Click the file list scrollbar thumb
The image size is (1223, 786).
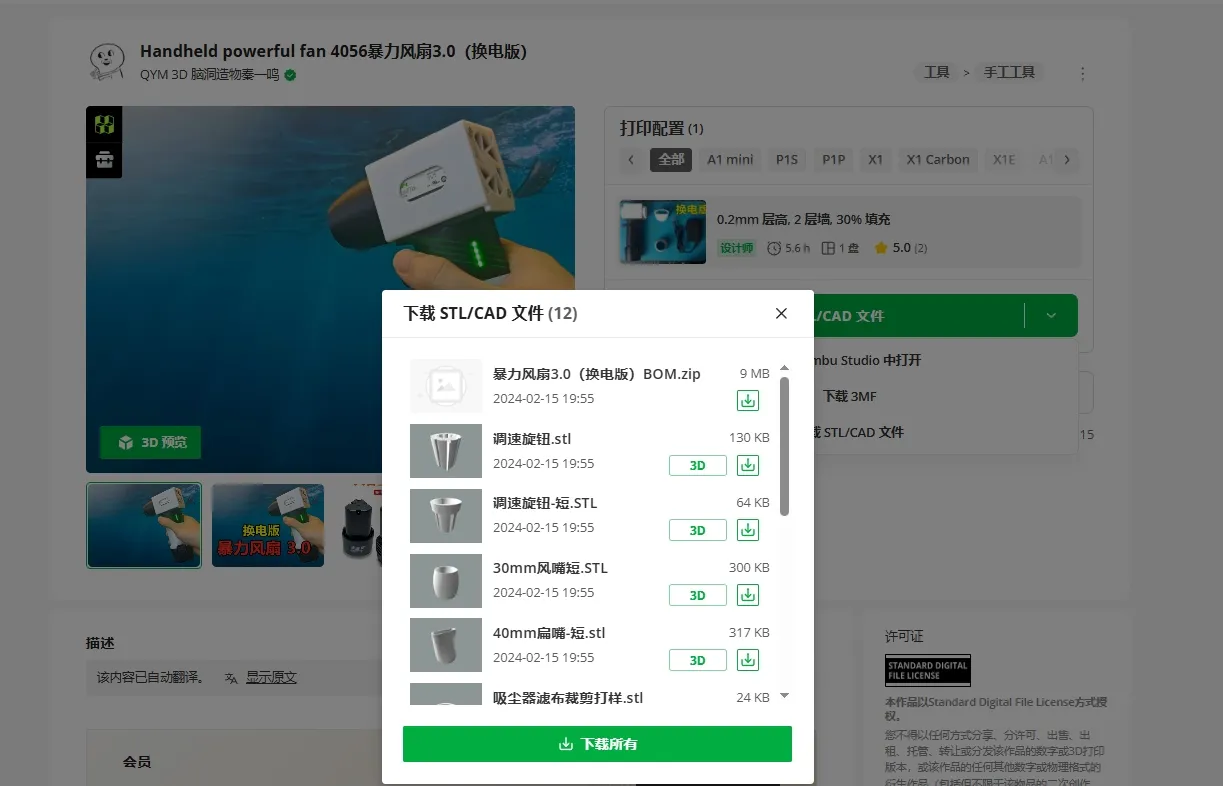pyautogui.click(x=784, y=446)
